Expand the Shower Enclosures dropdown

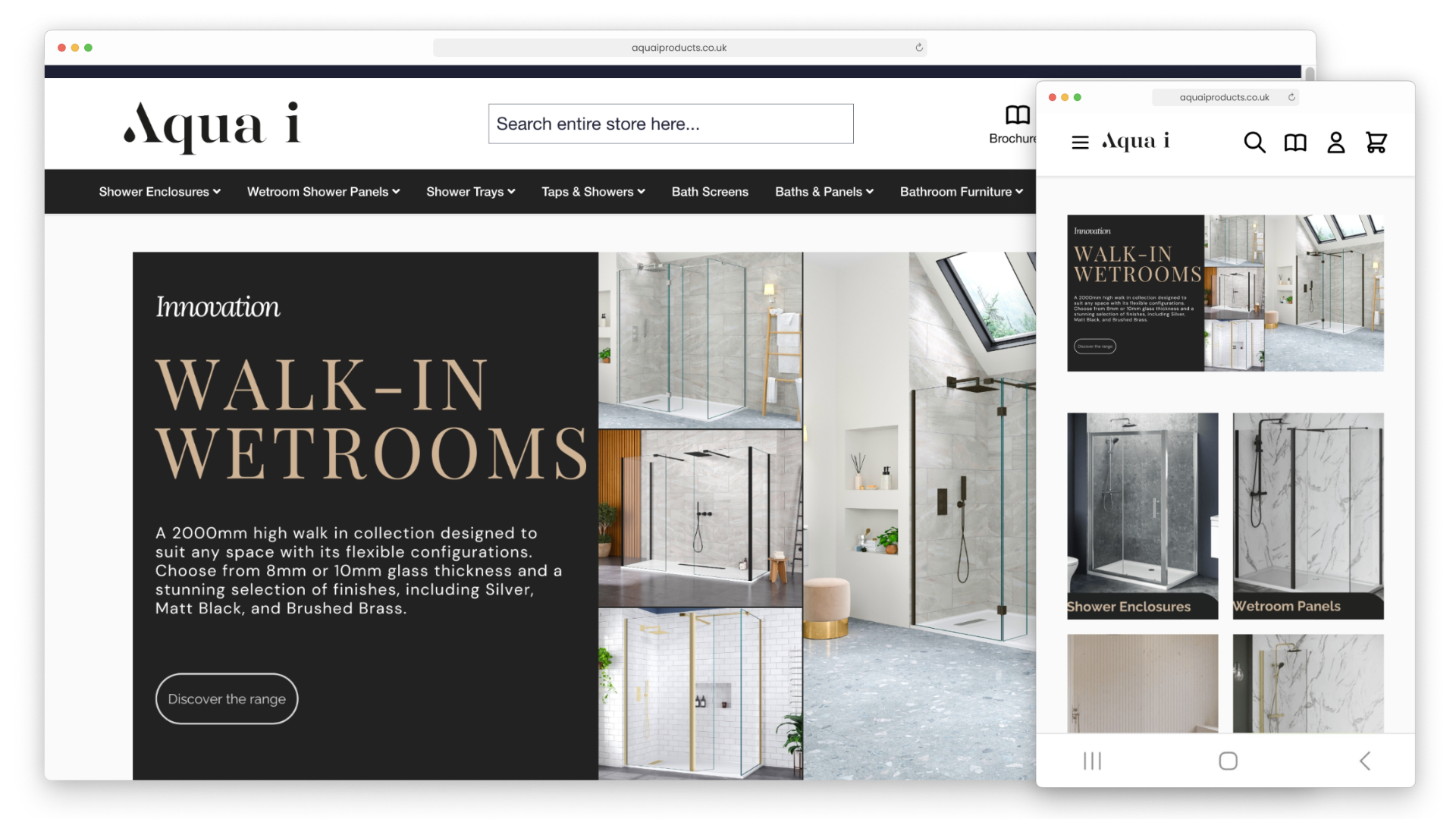click(159, 192)
